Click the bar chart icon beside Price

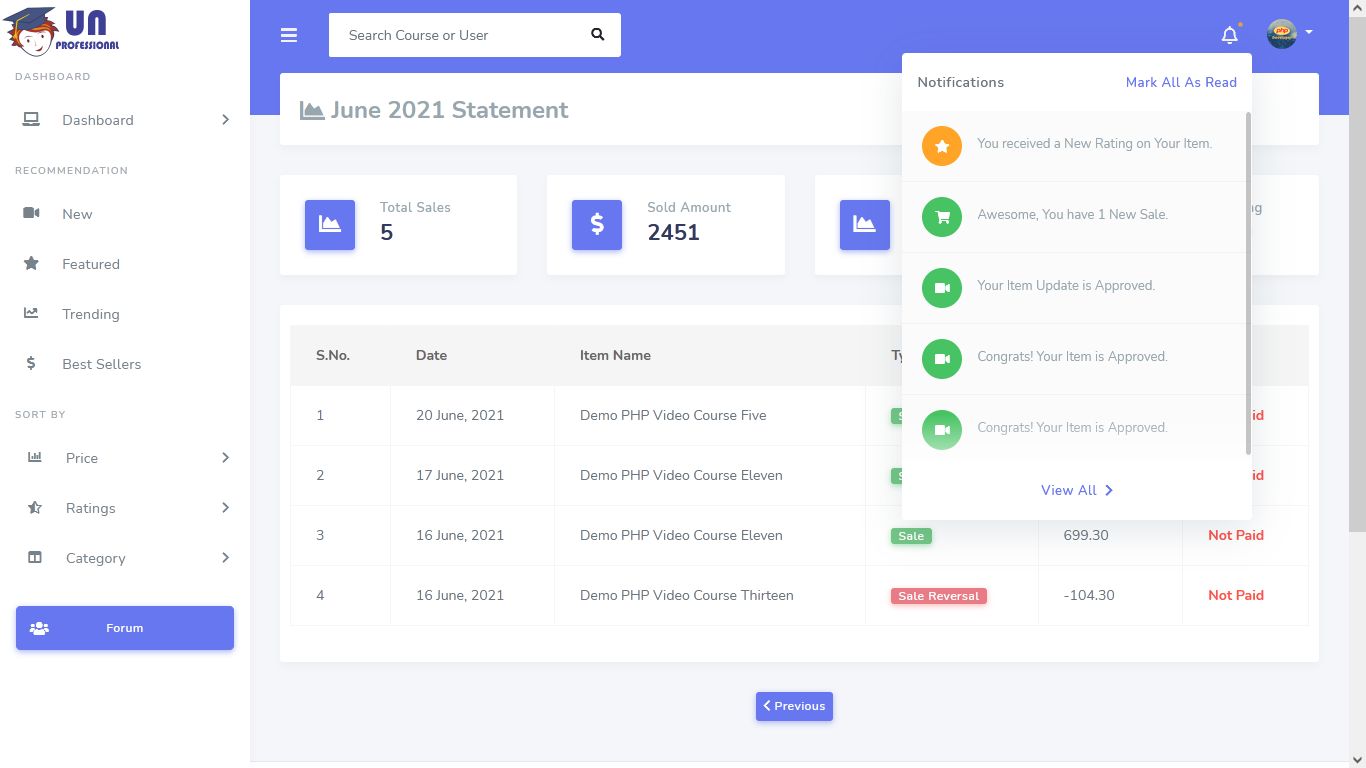(35, 458)
